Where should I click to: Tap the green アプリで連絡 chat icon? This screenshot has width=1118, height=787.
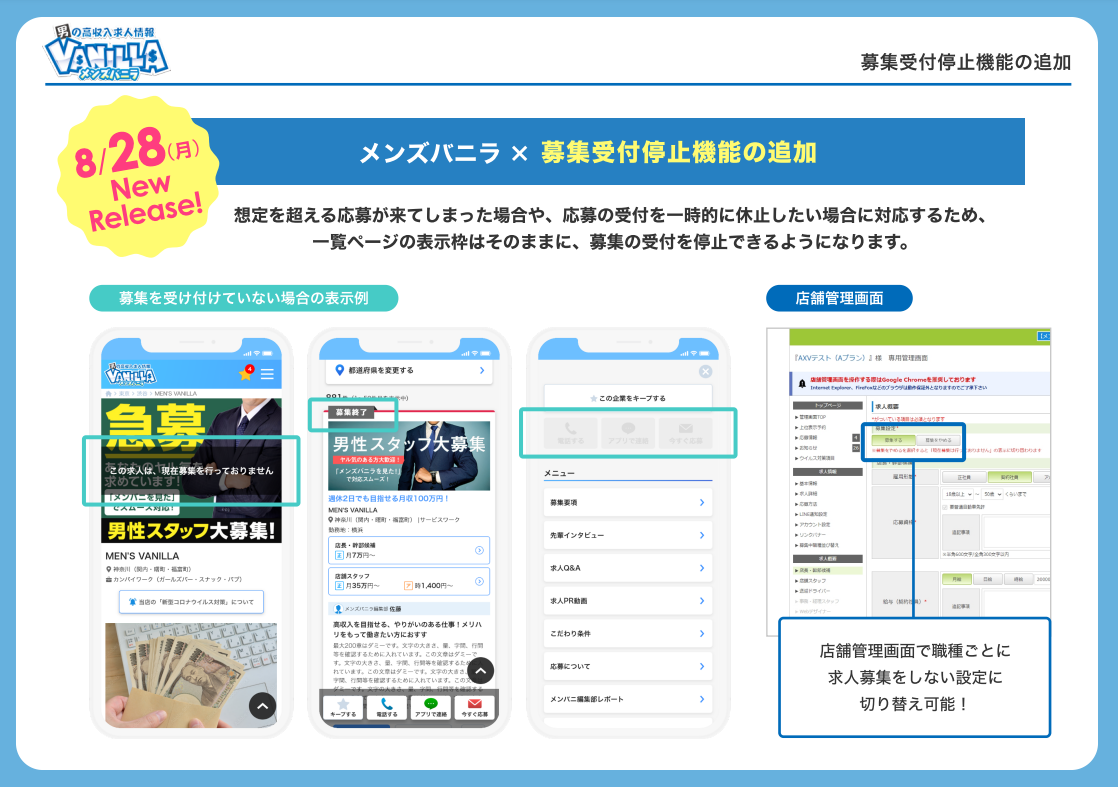[x=431, y=703]
